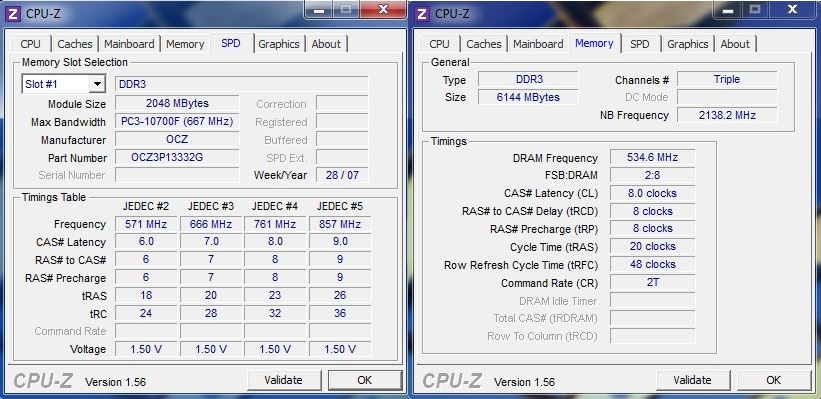This screenshot has height=399, width=821.
Task: Open Mainboard tab in right Memory window
Action: (538, 44)
